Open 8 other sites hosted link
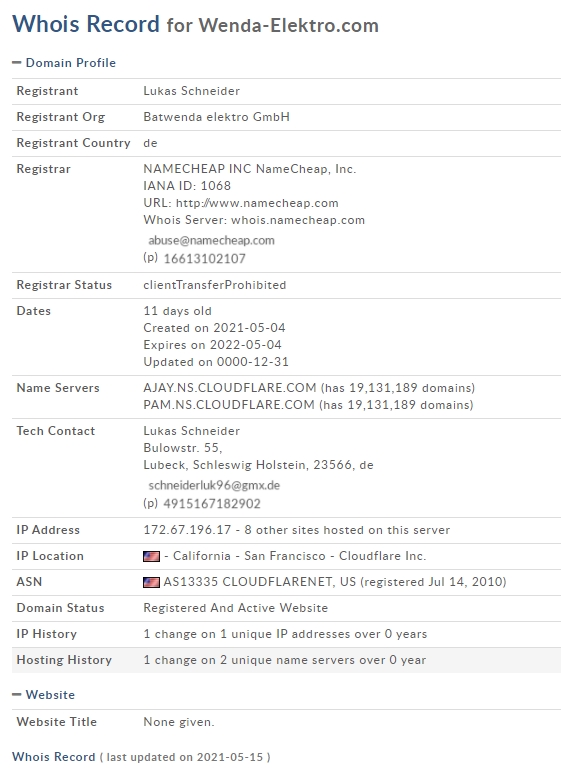This screenshot has width=561, height=770. click(347, 530)
